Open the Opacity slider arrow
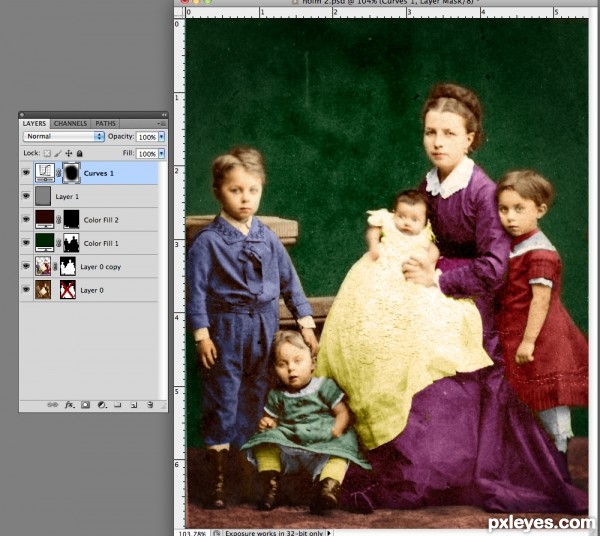The image size is (600, 536). (161, 137)
